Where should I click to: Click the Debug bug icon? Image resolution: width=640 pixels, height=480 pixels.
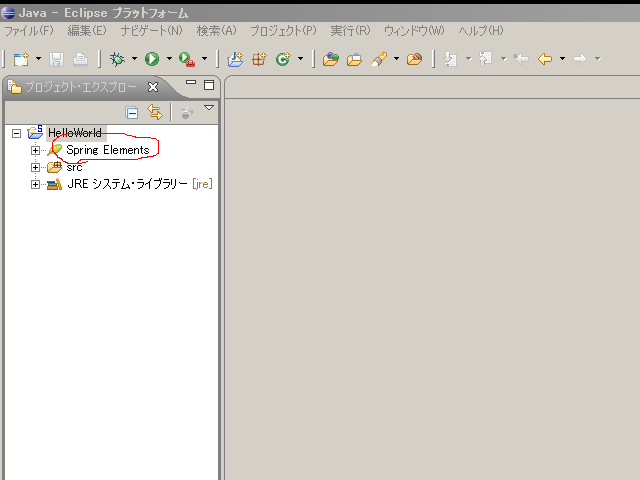point(117,59)
